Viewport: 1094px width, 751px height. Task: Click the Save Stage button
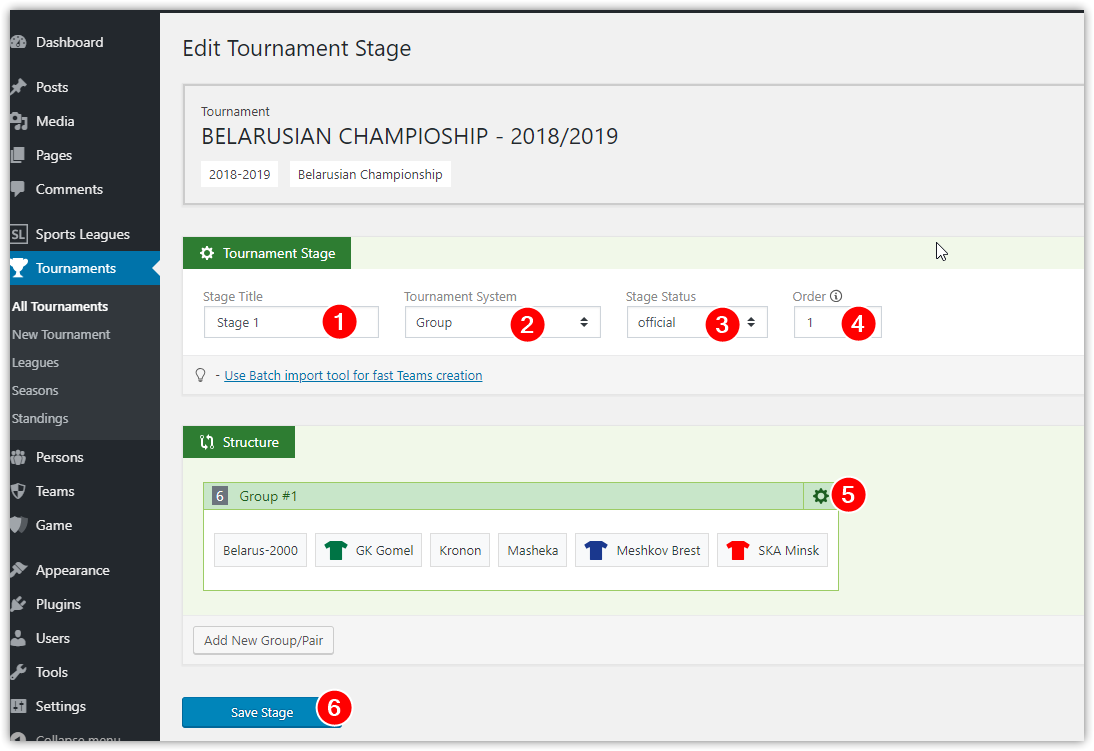click(262, 712)
